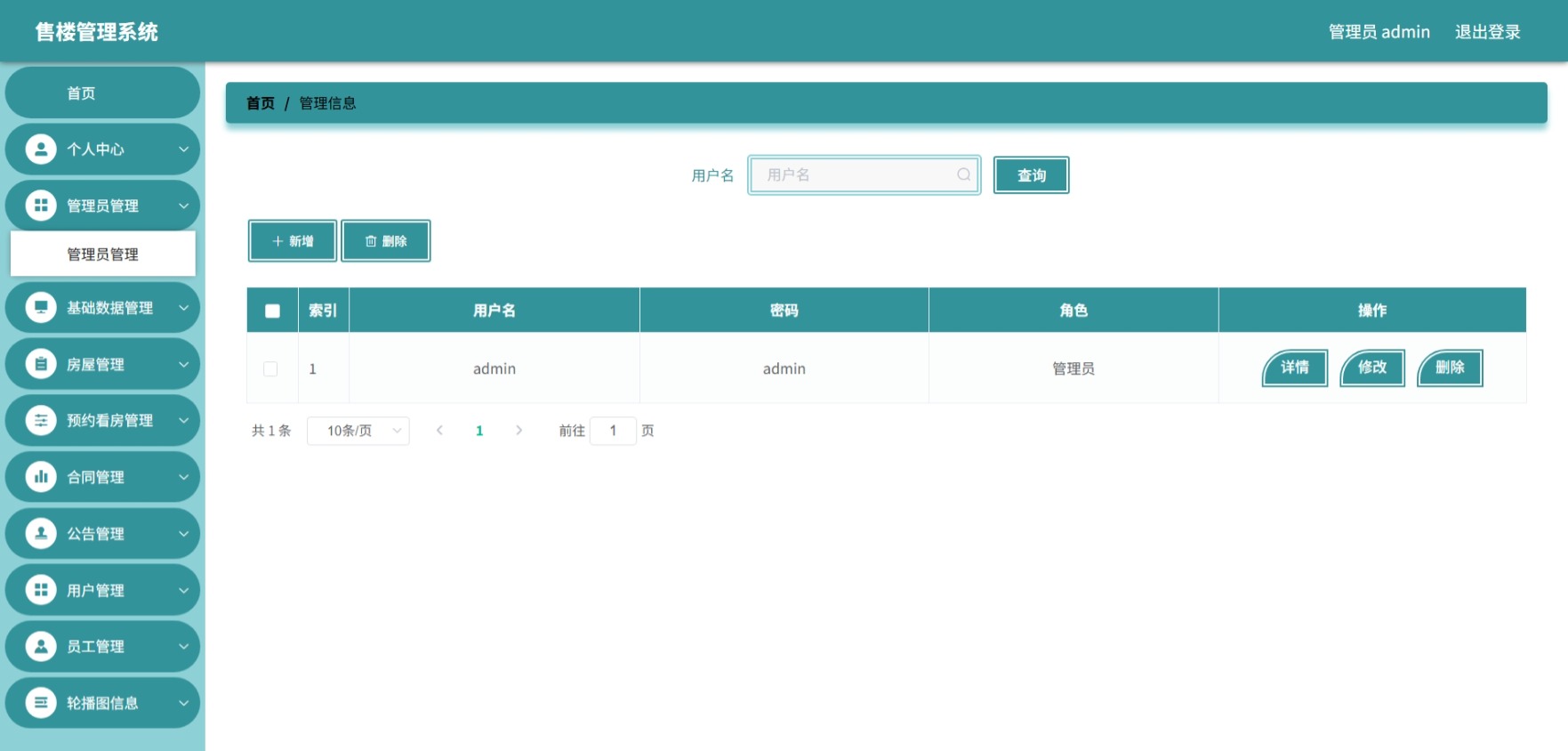Expand the 合同管理 chevron
This screenshot has height=751, width=1568.
pyautogui.click(x=183, y=477)
